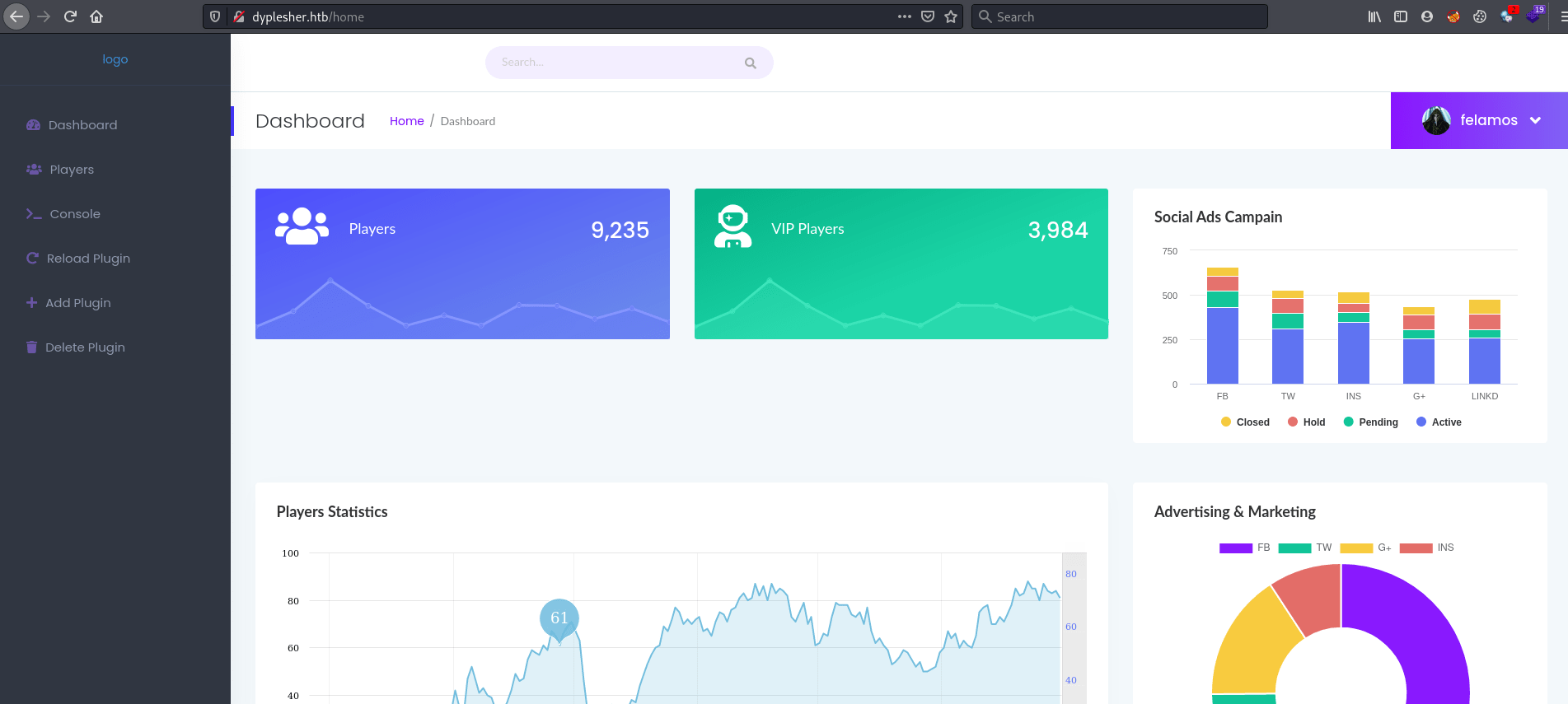Screen dimensions: 1568x704
Task: Click the astronaut icon on VIP Players card
Action: point(733,226)
